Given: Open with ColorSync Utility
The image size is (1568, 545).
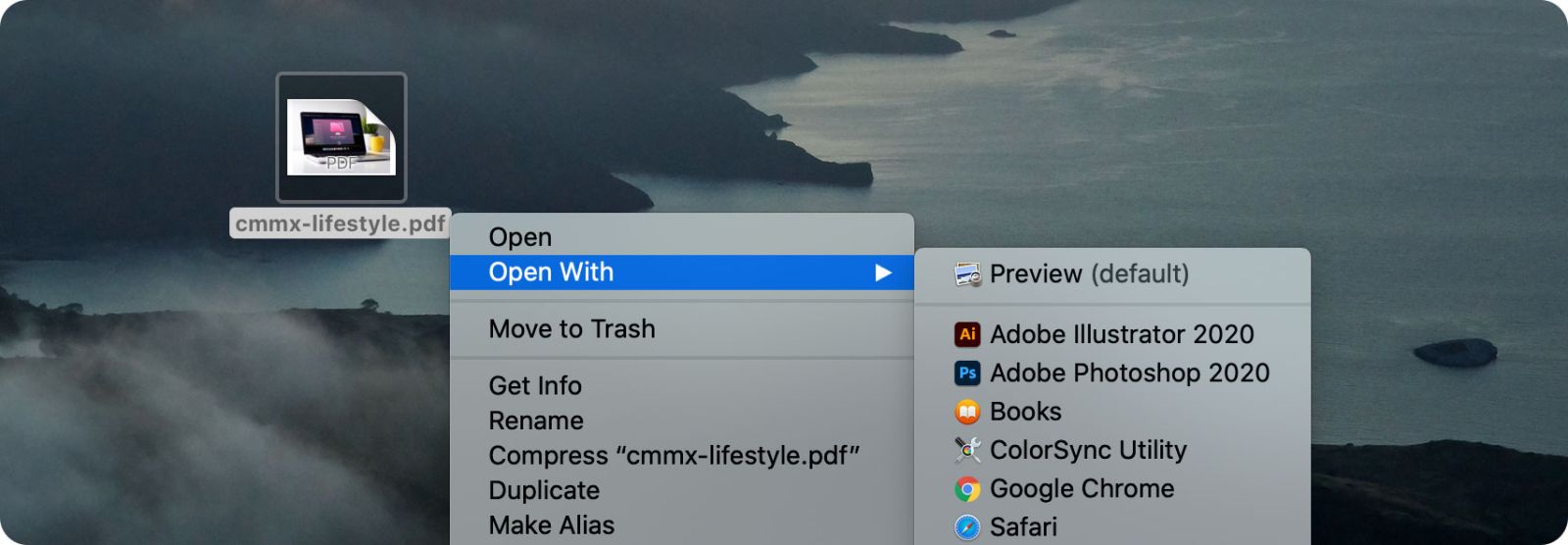Looking at the screenshot, I should (1112, 450).
